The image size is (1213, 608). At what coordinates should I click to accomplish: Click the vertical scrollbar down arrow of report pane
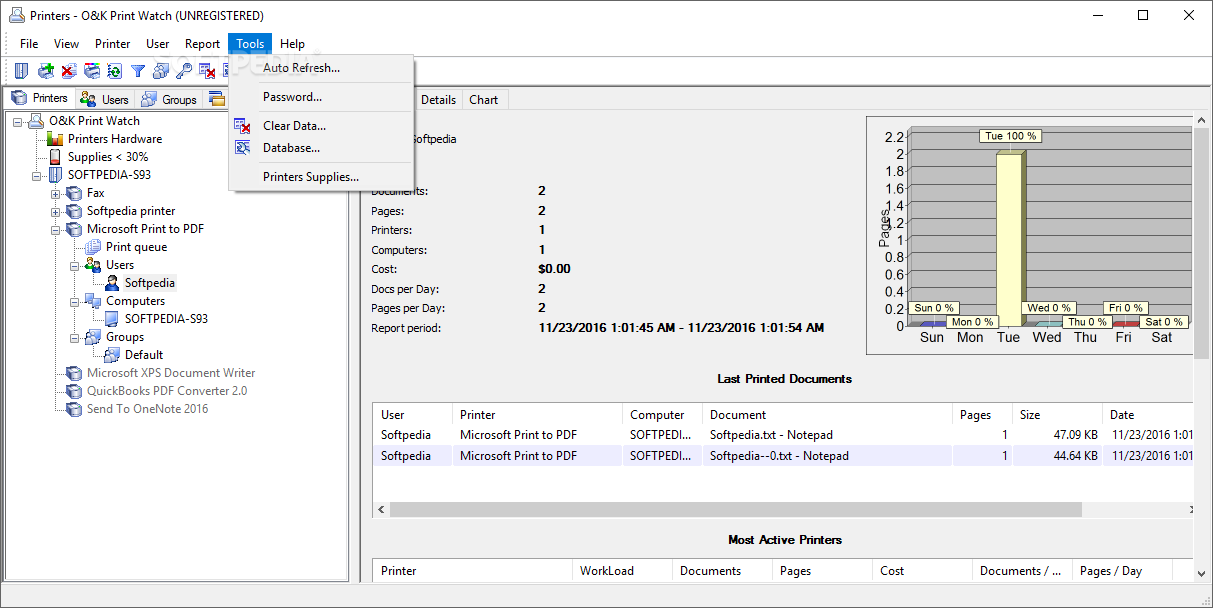(x=1202, y=573)
